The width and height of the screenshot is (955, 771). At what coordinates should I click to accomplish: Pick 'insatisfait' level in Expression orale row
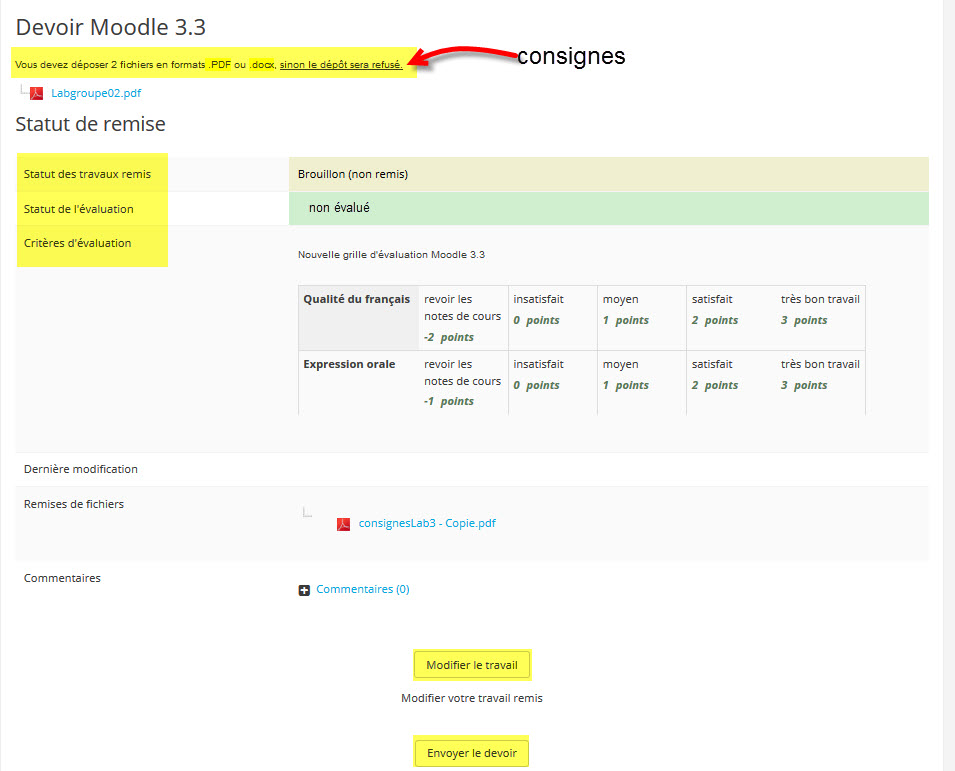click(x=552, y=375)
